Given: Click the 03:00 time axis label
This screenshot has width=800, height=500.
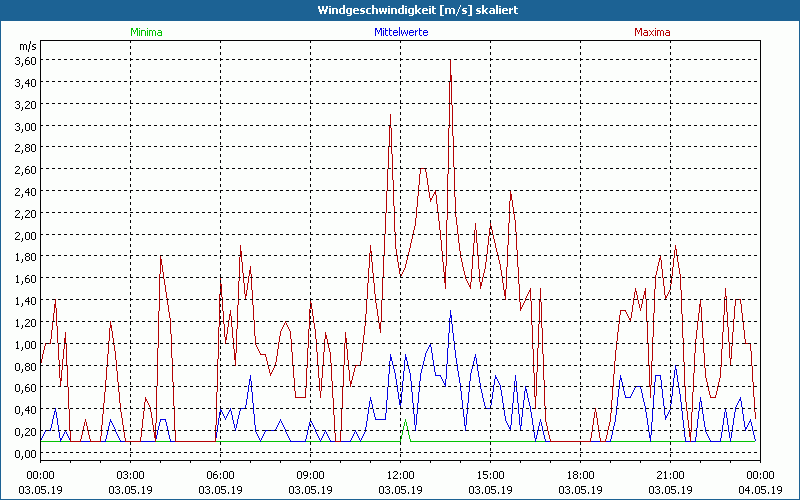Looking at the screenshot, I should 130,475.
